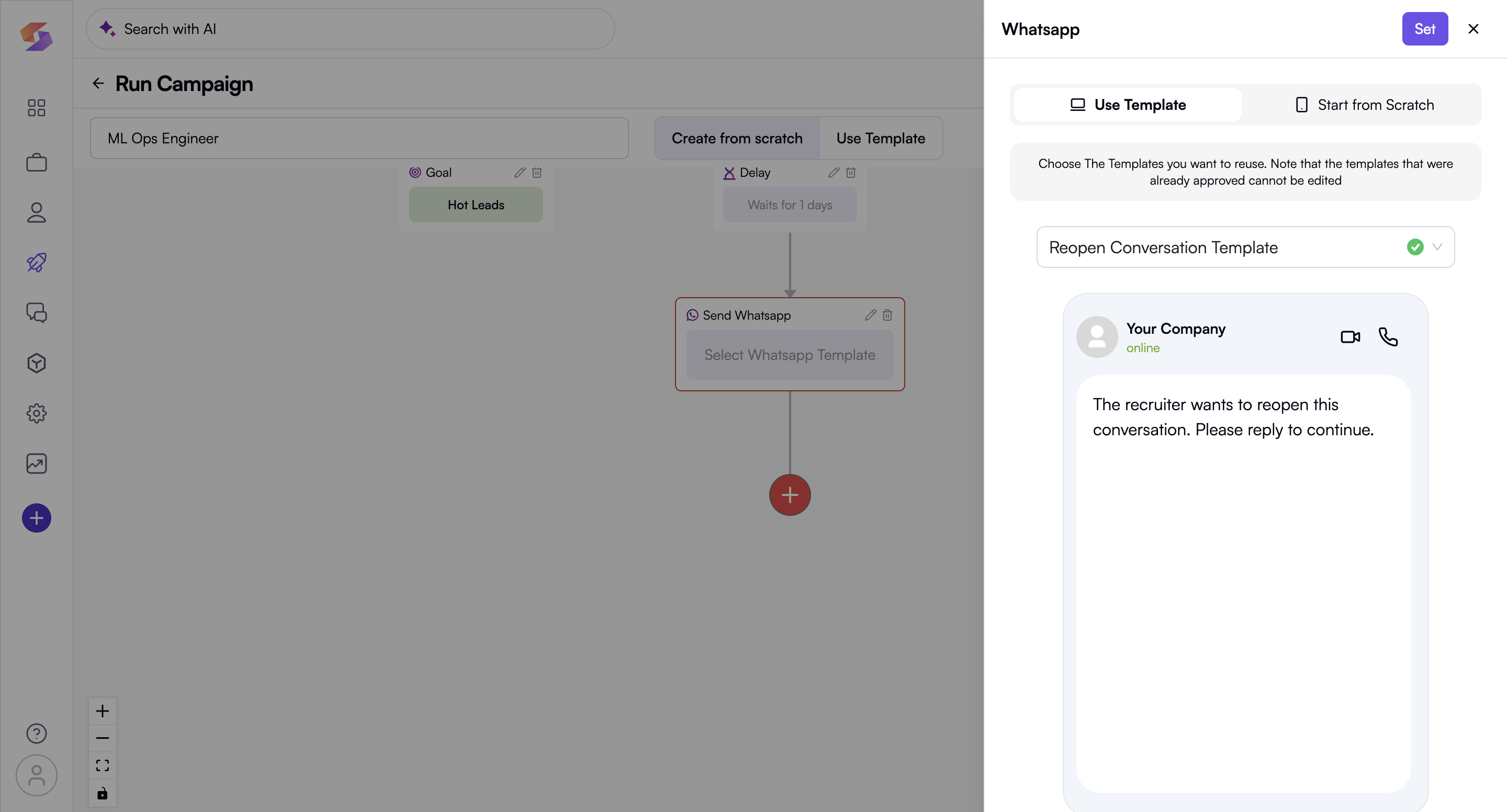Select Use Template campaign option
1507x812 pixels.
point(881,138)
